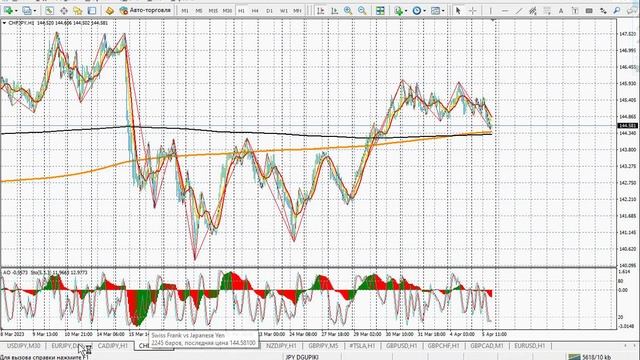640x360 pixels.
Task: Expand the Profiles dropdown arrow
Action: [x=35, y=11]
